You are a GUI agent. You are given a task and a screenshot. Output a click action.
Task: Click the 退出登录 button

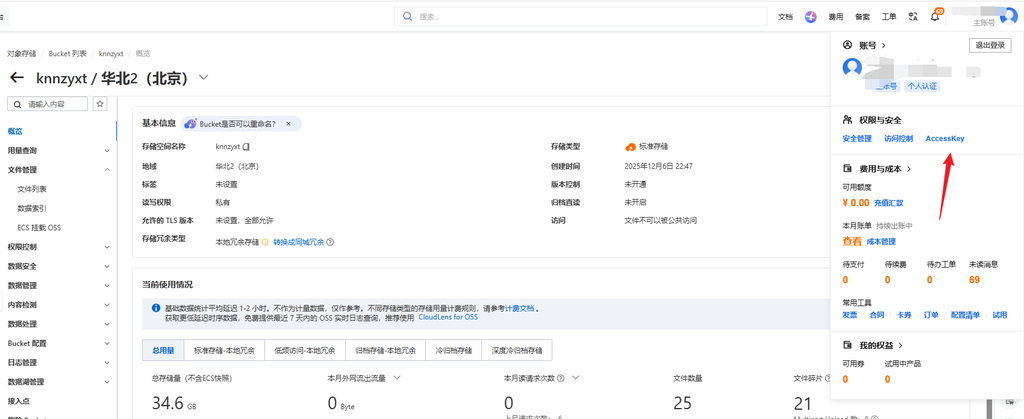990,45
